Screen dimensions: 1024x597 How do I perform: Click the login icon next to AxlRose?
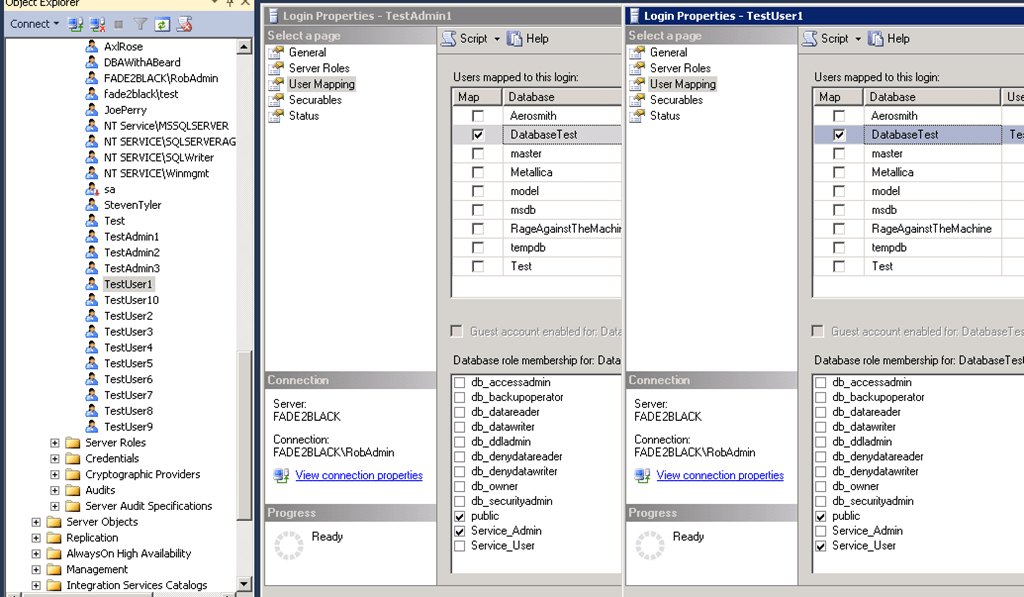92,46
